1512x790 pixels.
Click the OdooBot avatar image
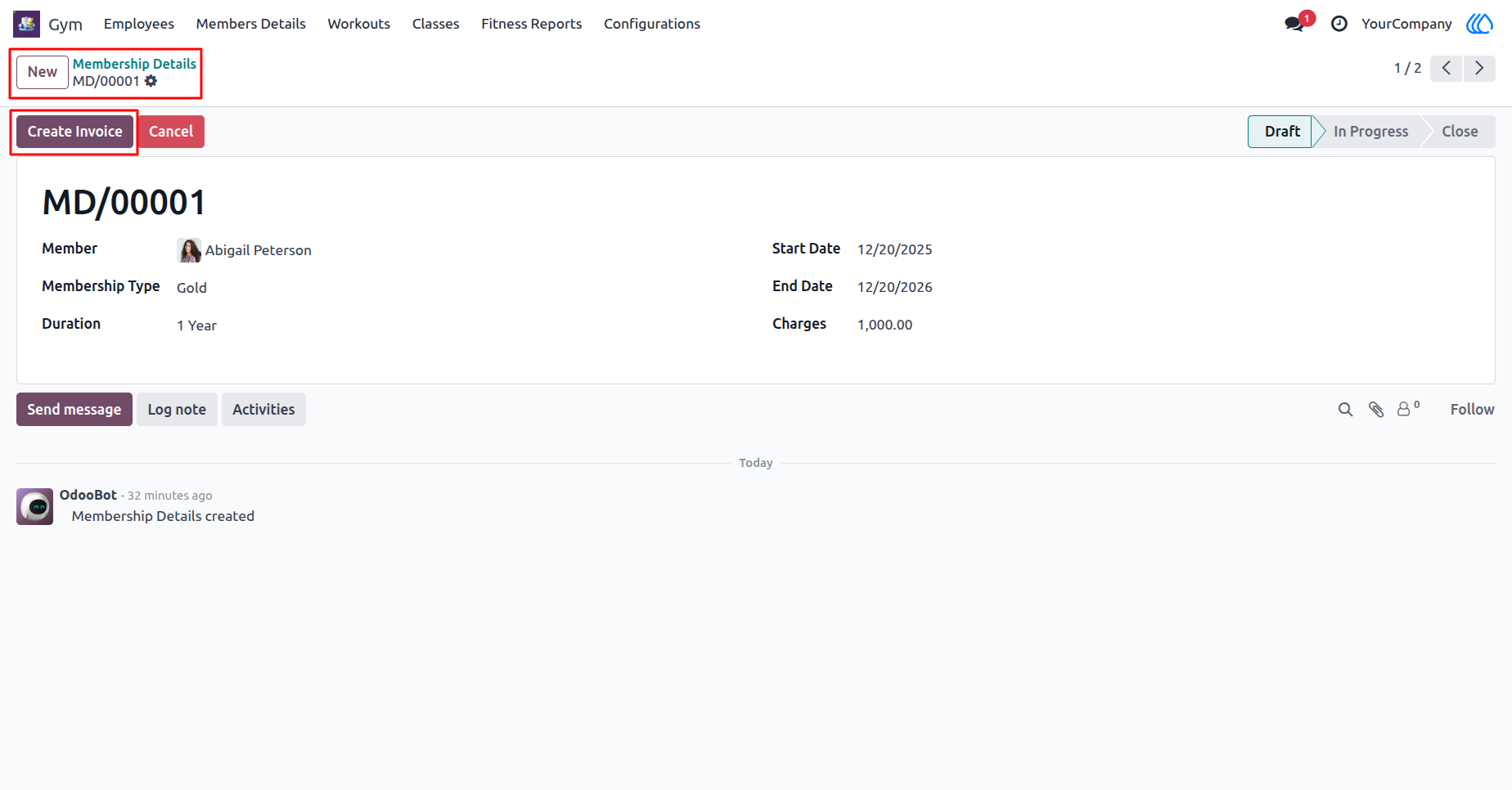tap(35, 507)
